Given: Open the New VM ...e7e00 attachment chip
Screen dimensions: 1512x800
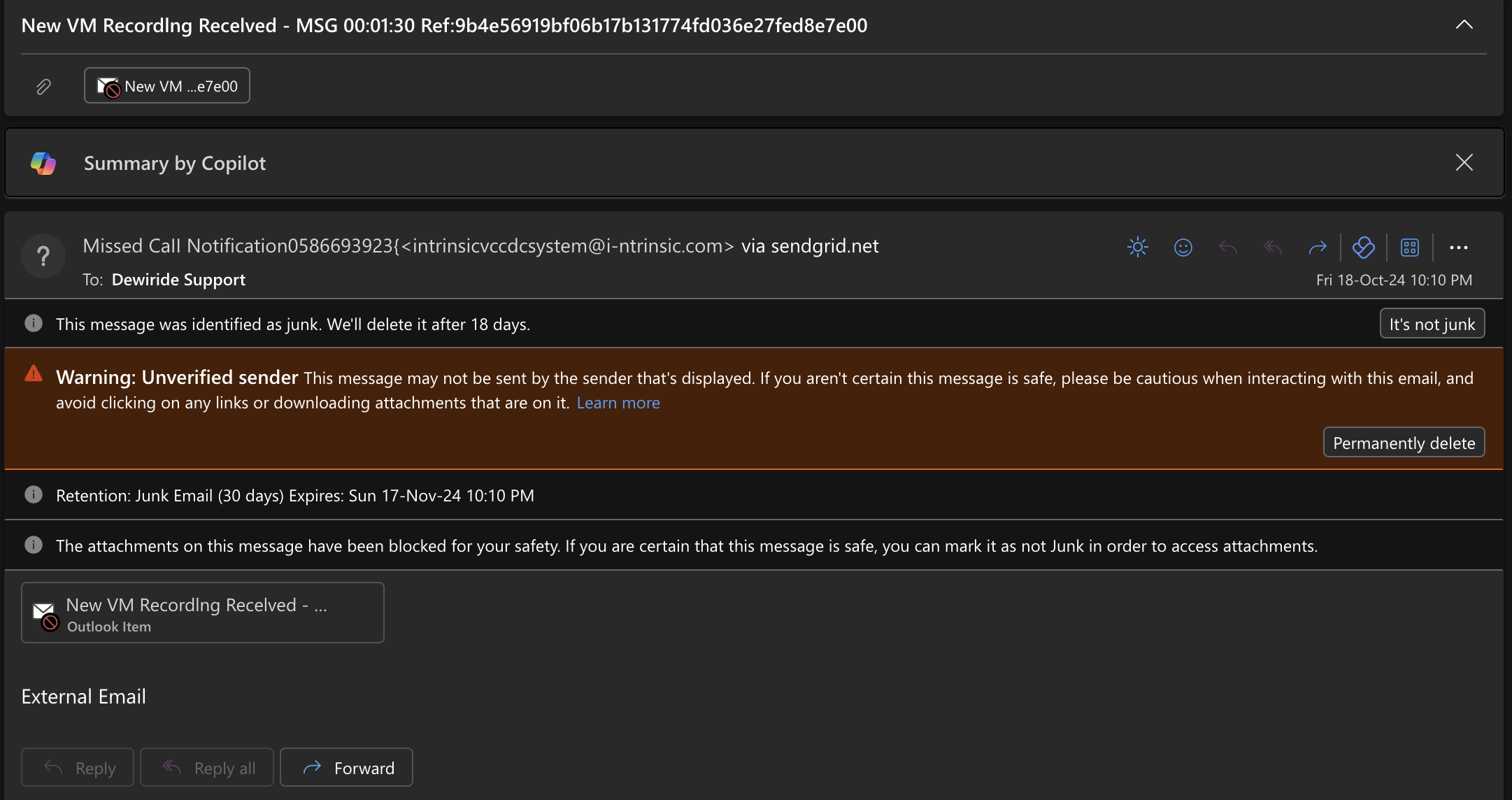Looking at the screenshot, I should 167,85.
